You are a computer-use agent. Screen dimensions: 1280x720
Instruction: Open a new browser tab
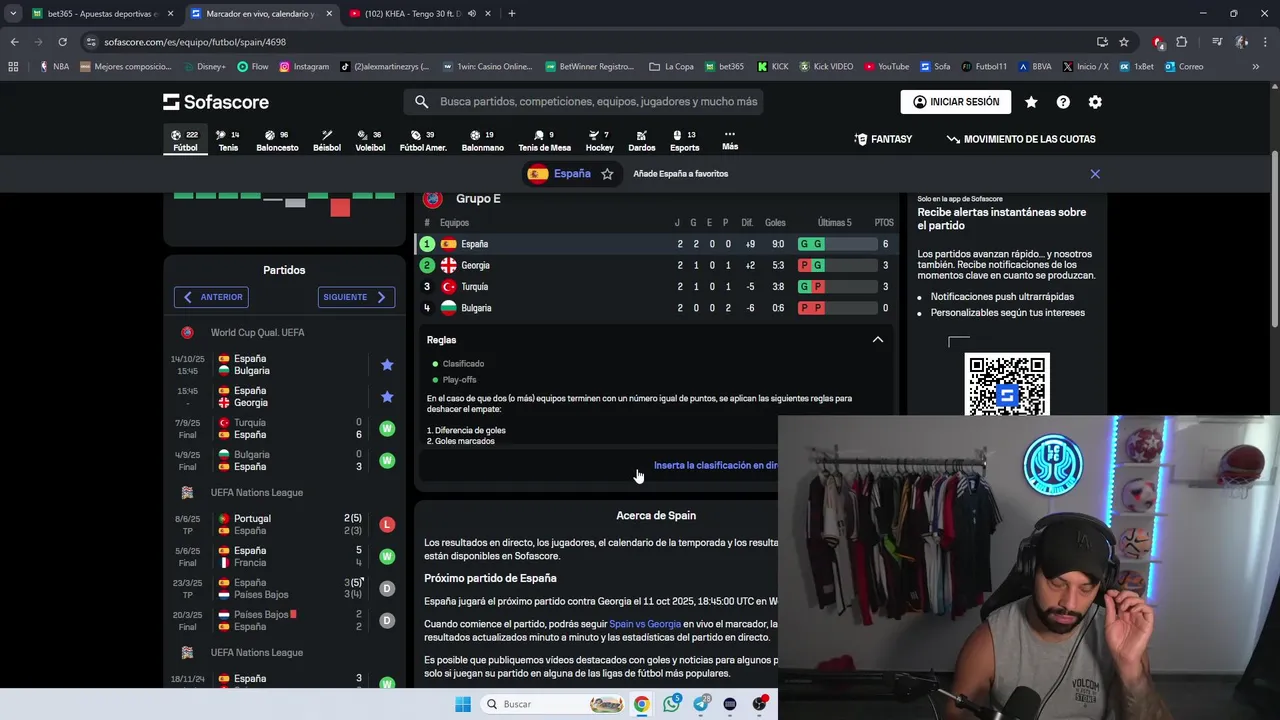[x=511, y=14]
